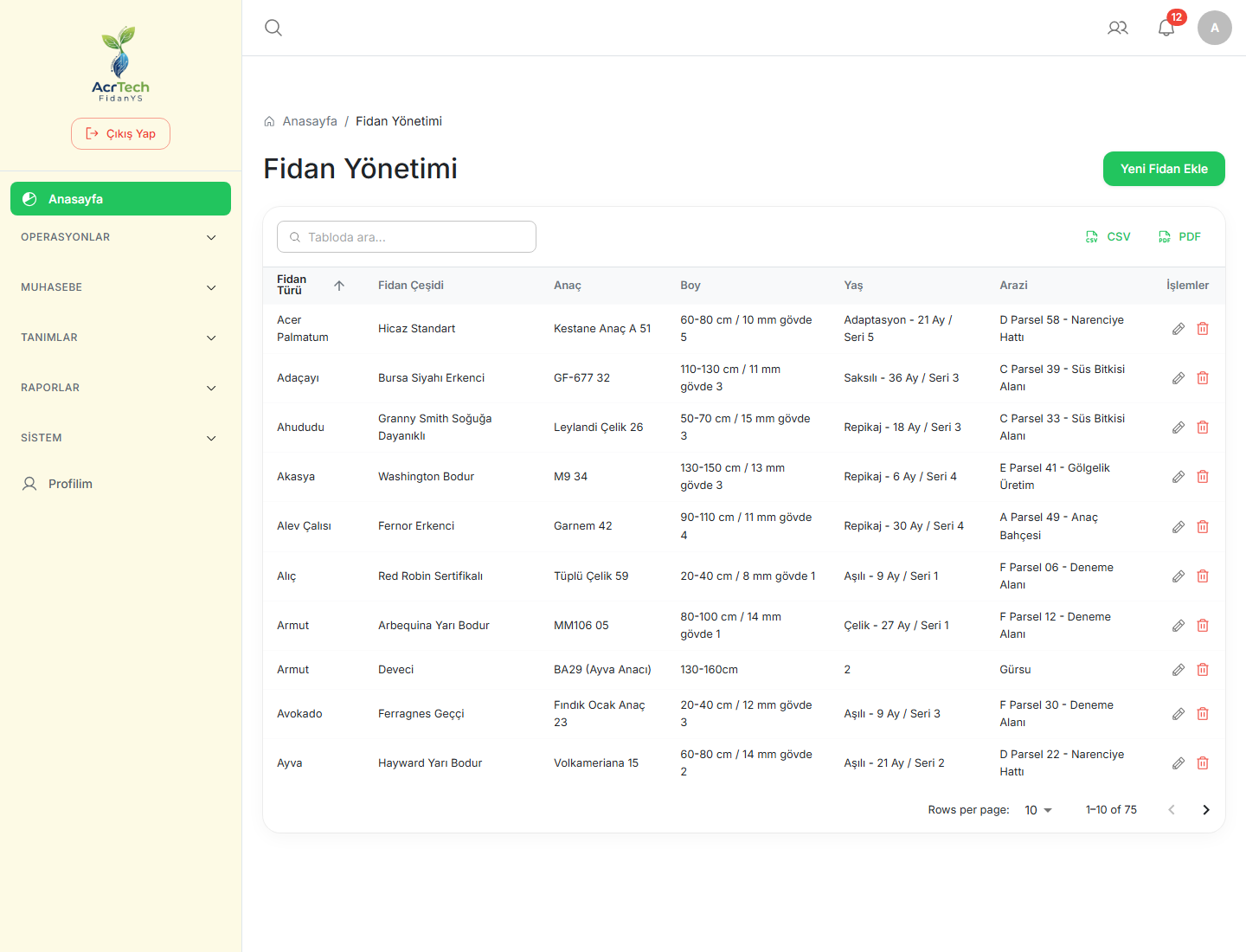Expand the OPERASYONLAR menu section

(120, 237)
